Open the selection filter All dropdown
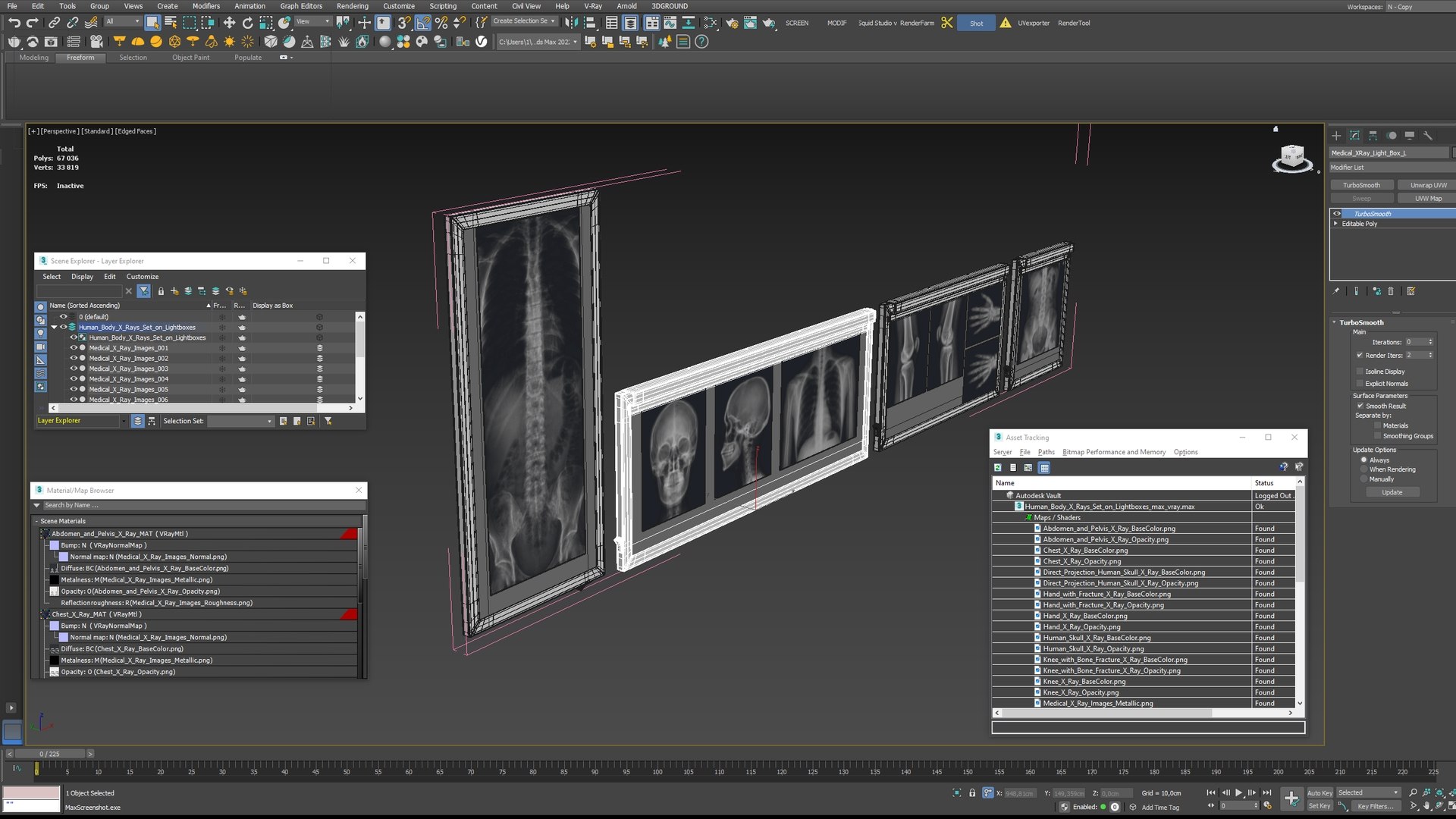This screenshot has height=819, width=1456. click(x=122, y=21)
